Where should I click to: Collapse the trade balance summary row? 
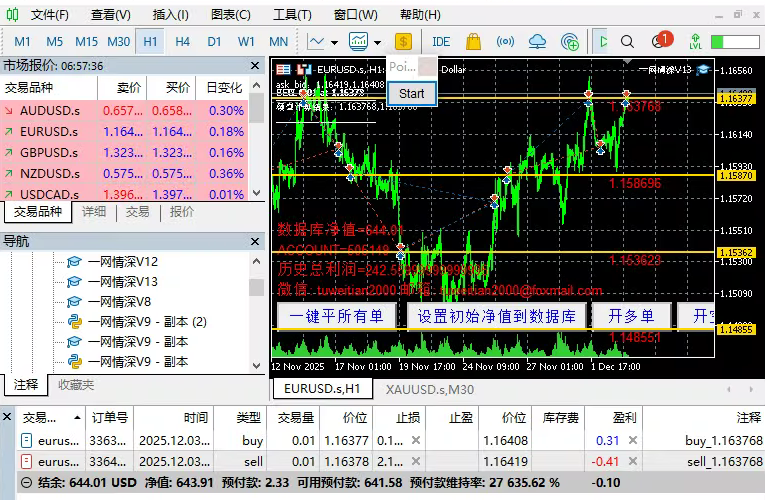(11, 482)
